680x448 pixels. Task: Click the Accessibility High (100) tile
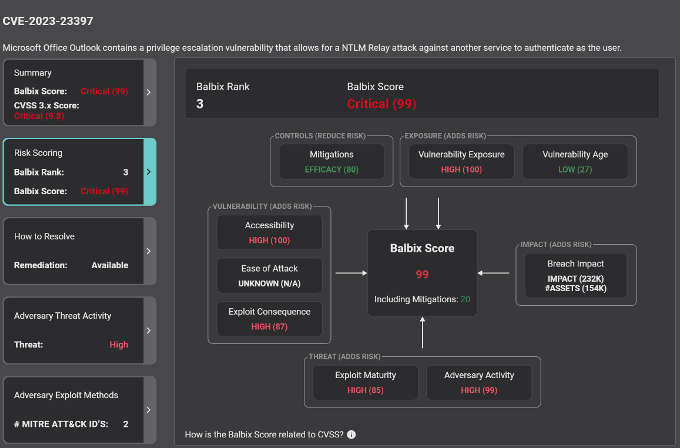coord(269,232)
